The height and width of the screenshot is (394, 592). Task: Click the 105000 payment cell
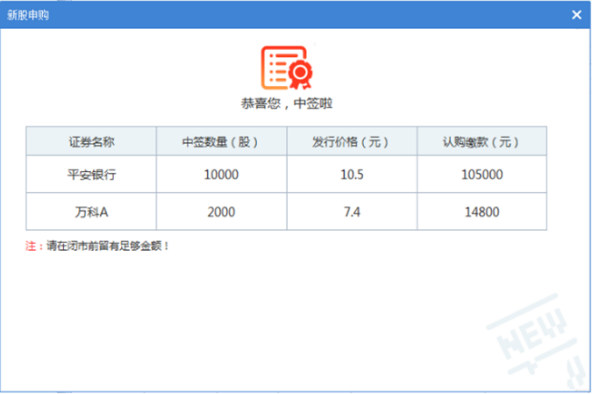coord(482,174)
